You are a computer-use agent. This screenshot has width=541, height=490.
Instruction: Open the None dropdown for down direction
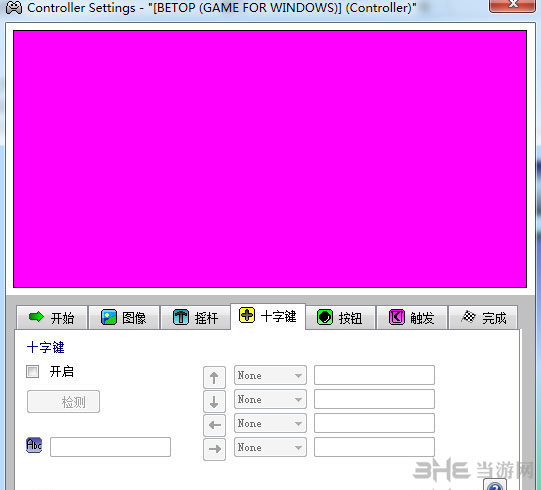tap(270, 399)
